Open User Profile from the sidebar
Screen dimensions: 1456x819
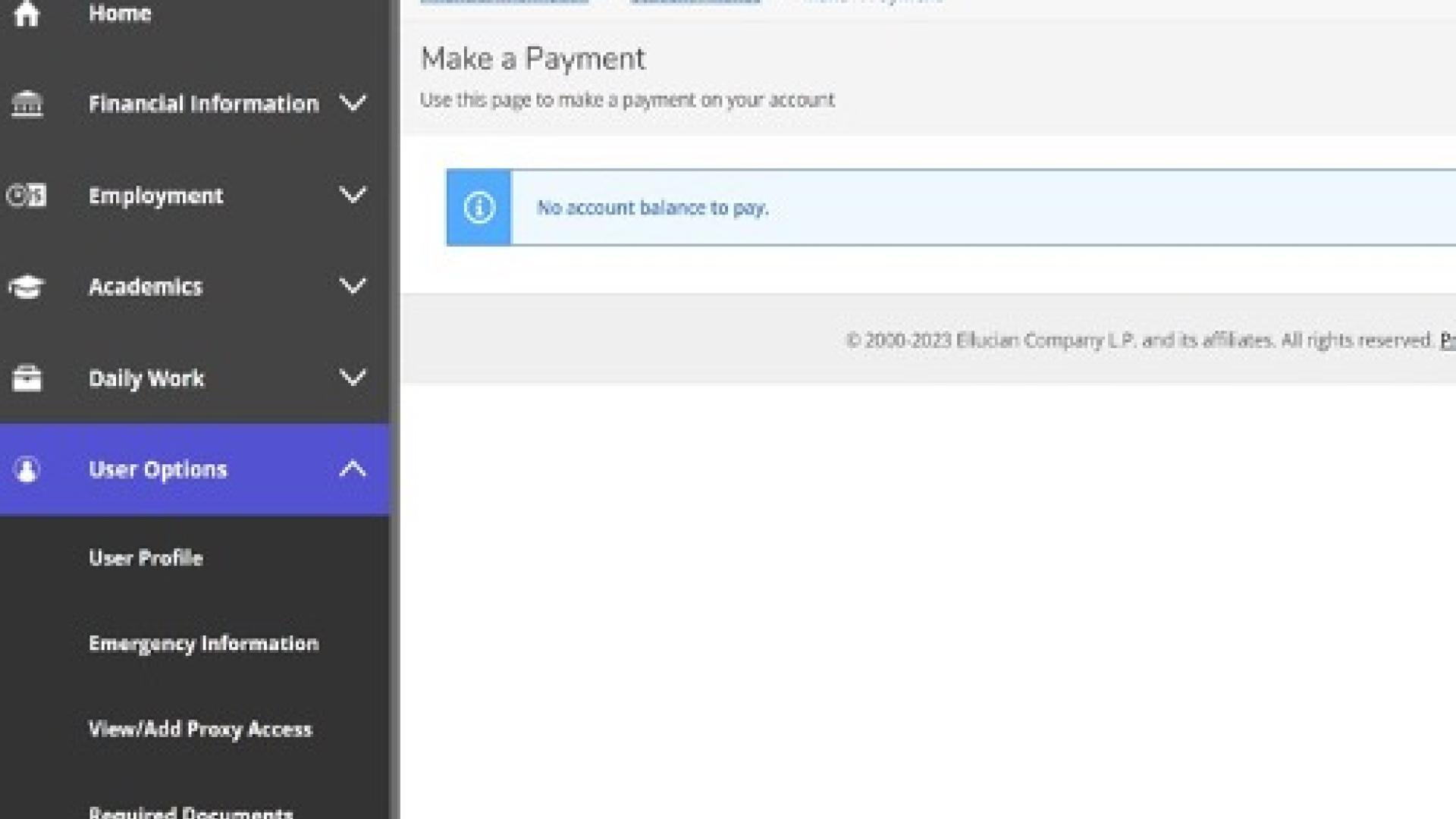146,558
